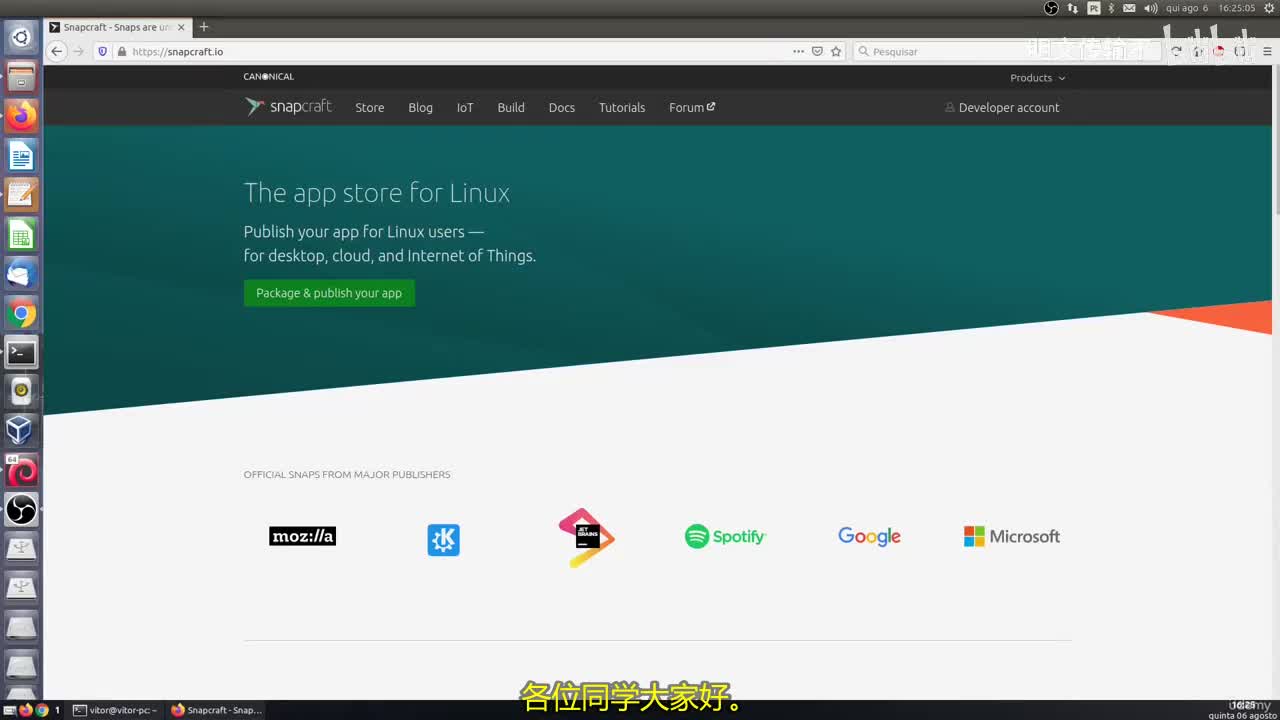Go to the IoT section

[x=465, y=108]
